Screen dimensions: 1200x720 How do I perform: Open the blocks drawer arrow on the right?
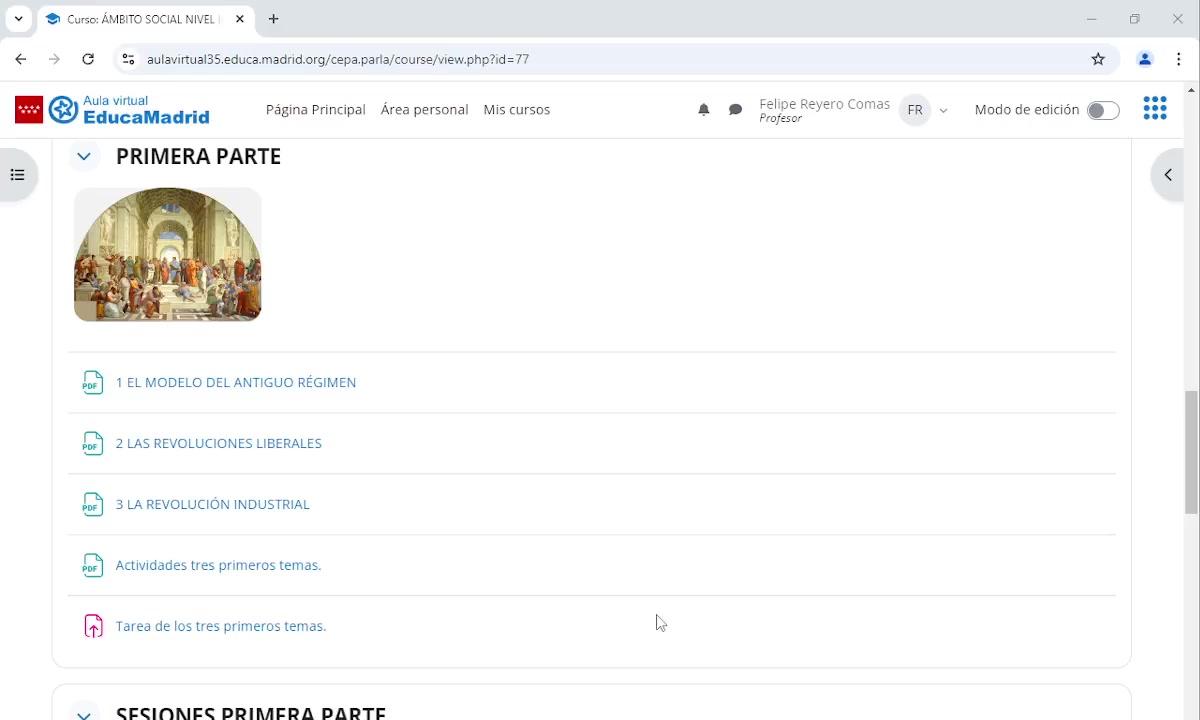pos(1168,175)
